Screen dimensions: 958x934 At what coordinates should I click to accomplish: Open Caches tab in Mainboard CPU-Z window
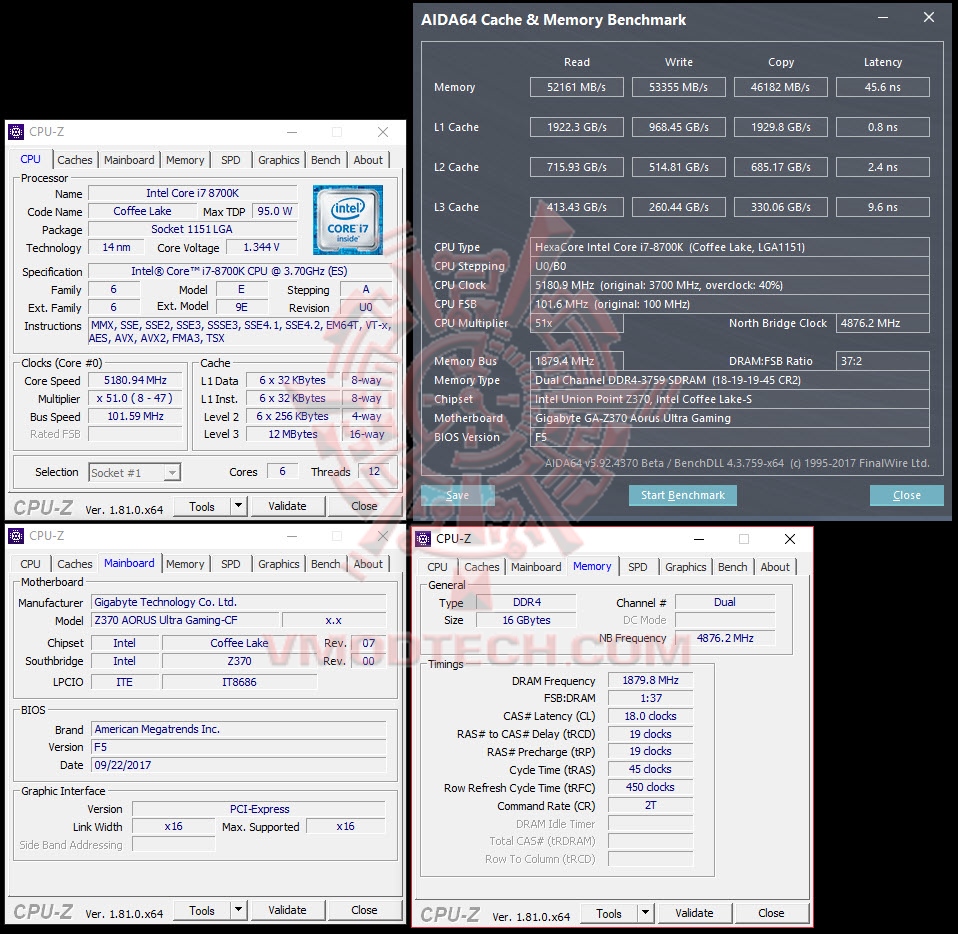75,564
